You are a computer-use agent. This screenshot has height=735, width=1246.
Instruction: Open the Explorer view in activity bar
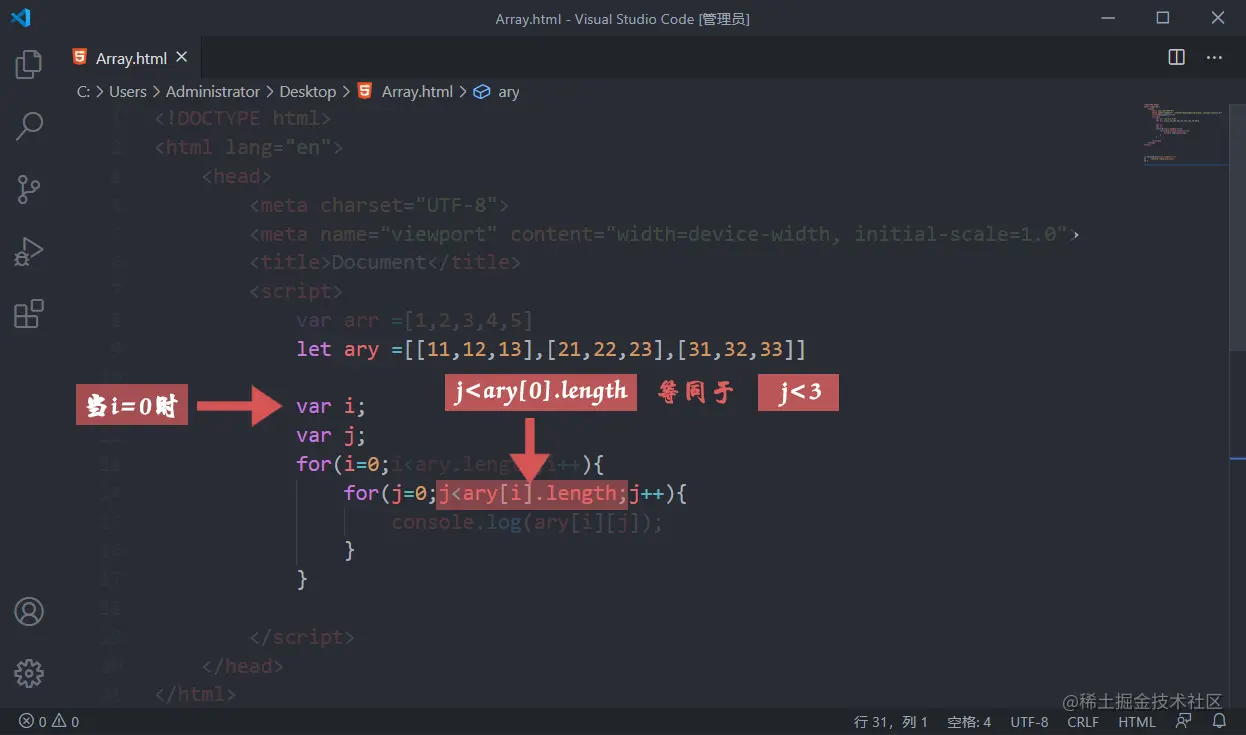point(29,65)
